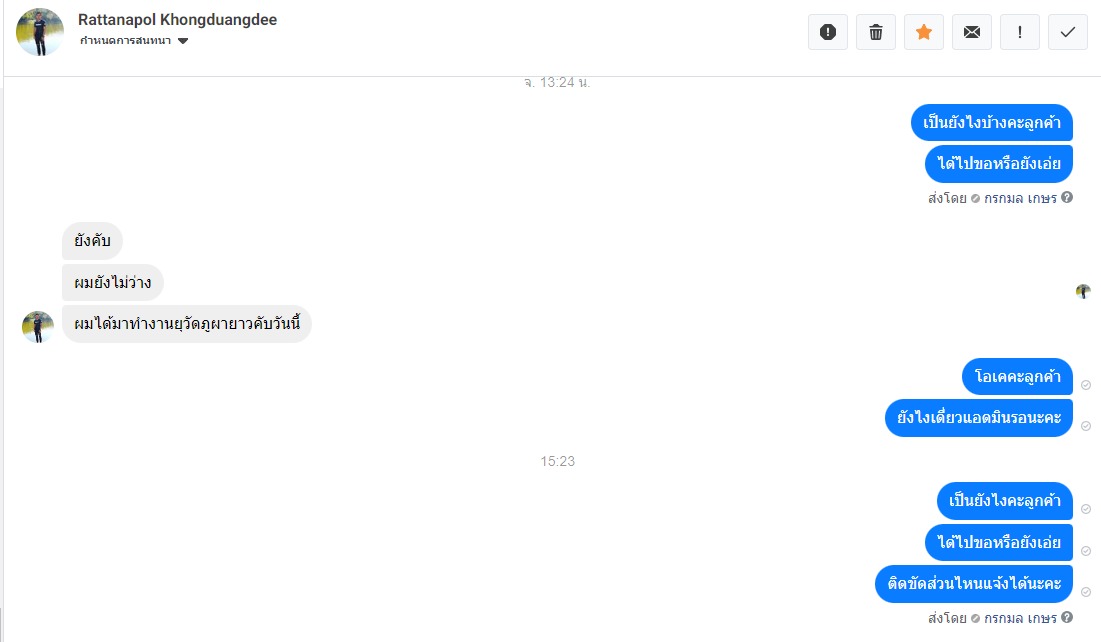Mark as unread using envelope icon
The width and height of the screenshot is (1101, 642).
972,32
